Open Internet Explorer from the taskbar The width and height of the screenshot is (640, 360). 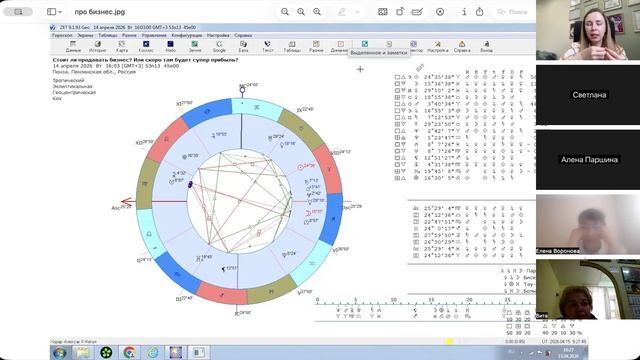pos(153,352)
